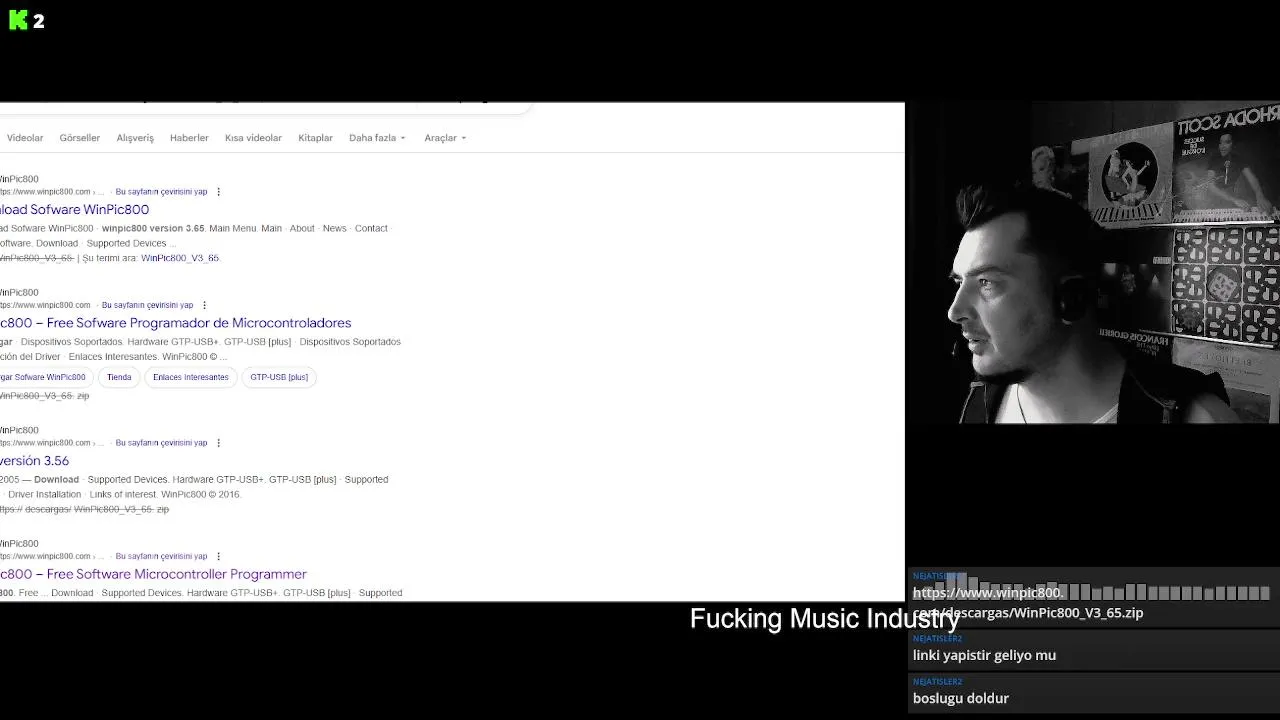
Task: Open the "versión 3.56" result title
Action: pyautogui.click(x=34, y=461)
